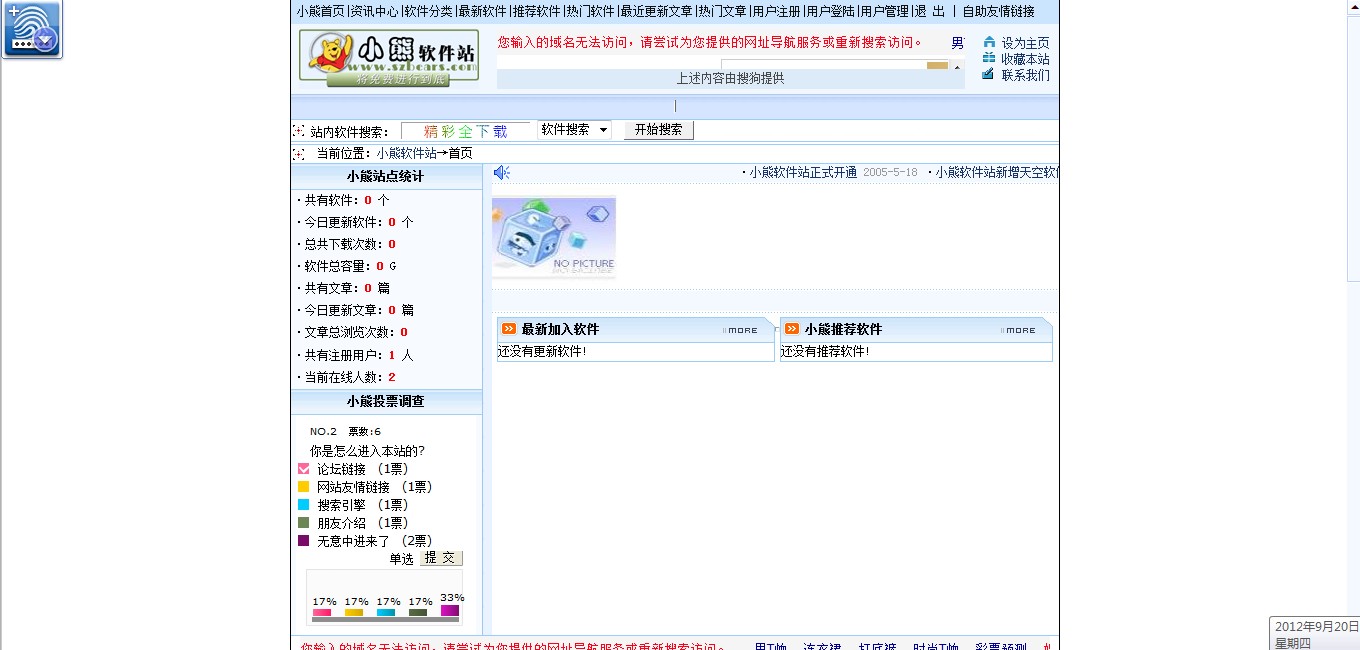Viewport: 1360px width, 650px height.
Task: Click the pencil icon beside 联系我们
Action: (x=989, y=74)
